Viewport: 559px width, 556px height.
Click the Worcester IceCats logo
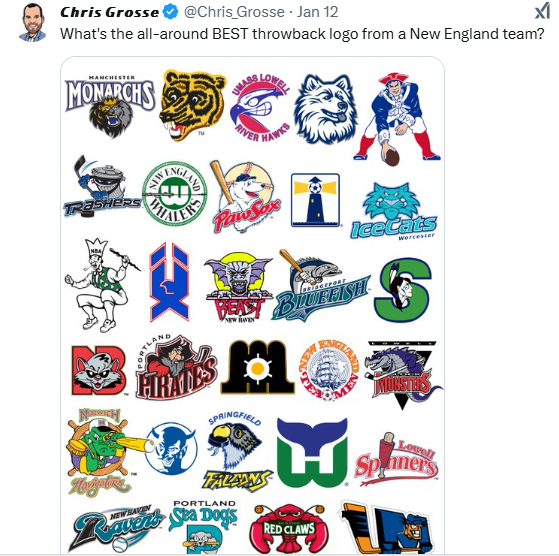pyautogui.click(x=394, y=212)
